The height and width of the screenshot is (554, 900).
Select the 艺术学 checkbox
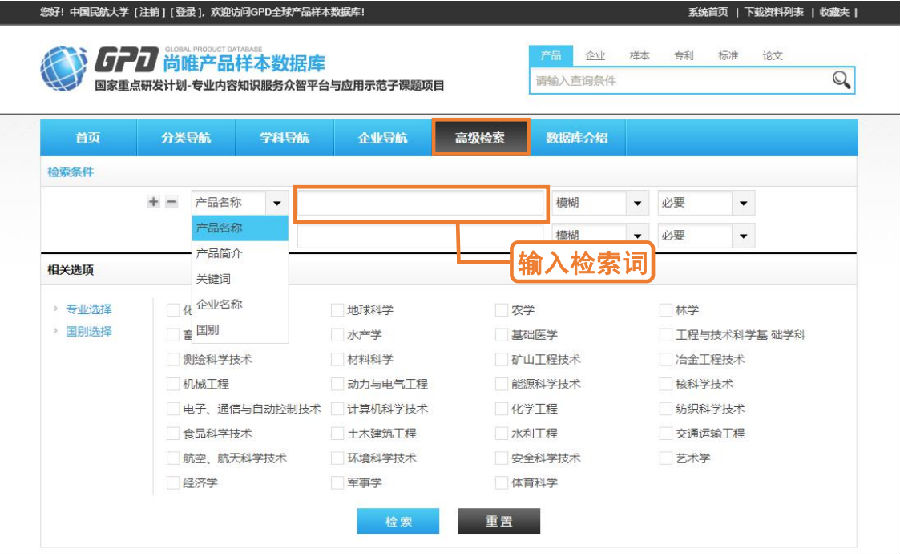[x=667, y=458]
